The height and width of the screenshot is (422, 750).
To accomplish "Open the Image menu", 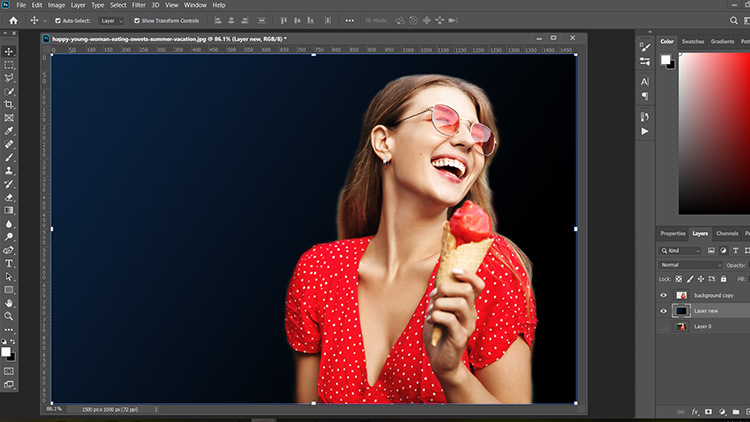I will (x=56, y=5).
